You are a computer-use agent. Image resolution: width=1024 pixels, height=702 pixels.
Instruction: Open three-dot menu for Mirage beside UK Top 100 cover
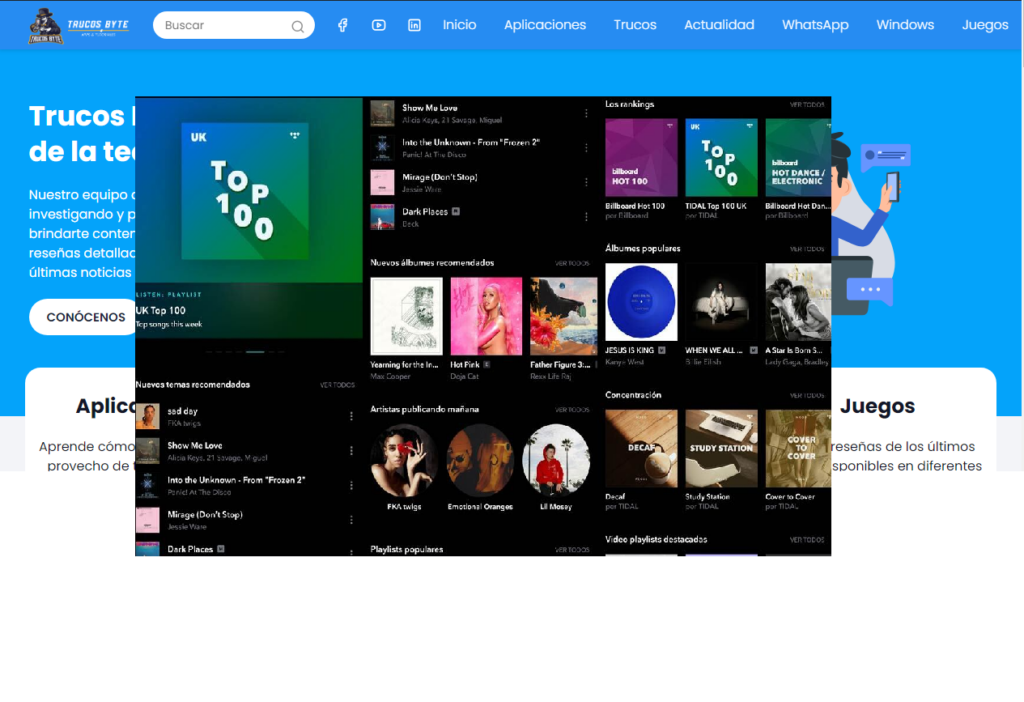586,182
